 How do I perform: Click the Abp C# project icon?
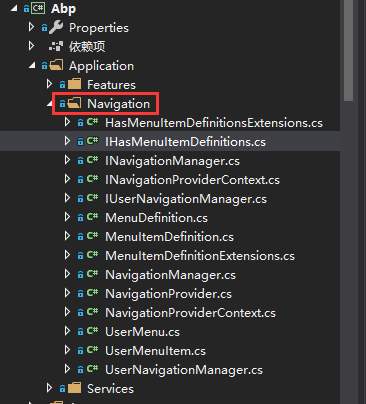tap(38, 8)
